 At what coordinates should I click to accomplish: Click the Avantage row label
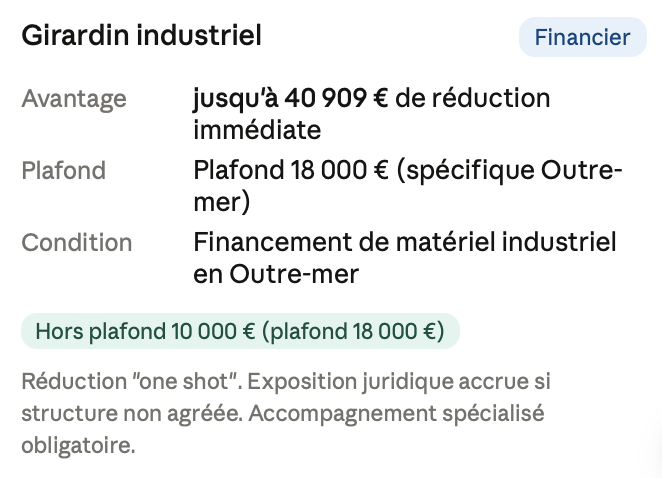click(74, 99)
